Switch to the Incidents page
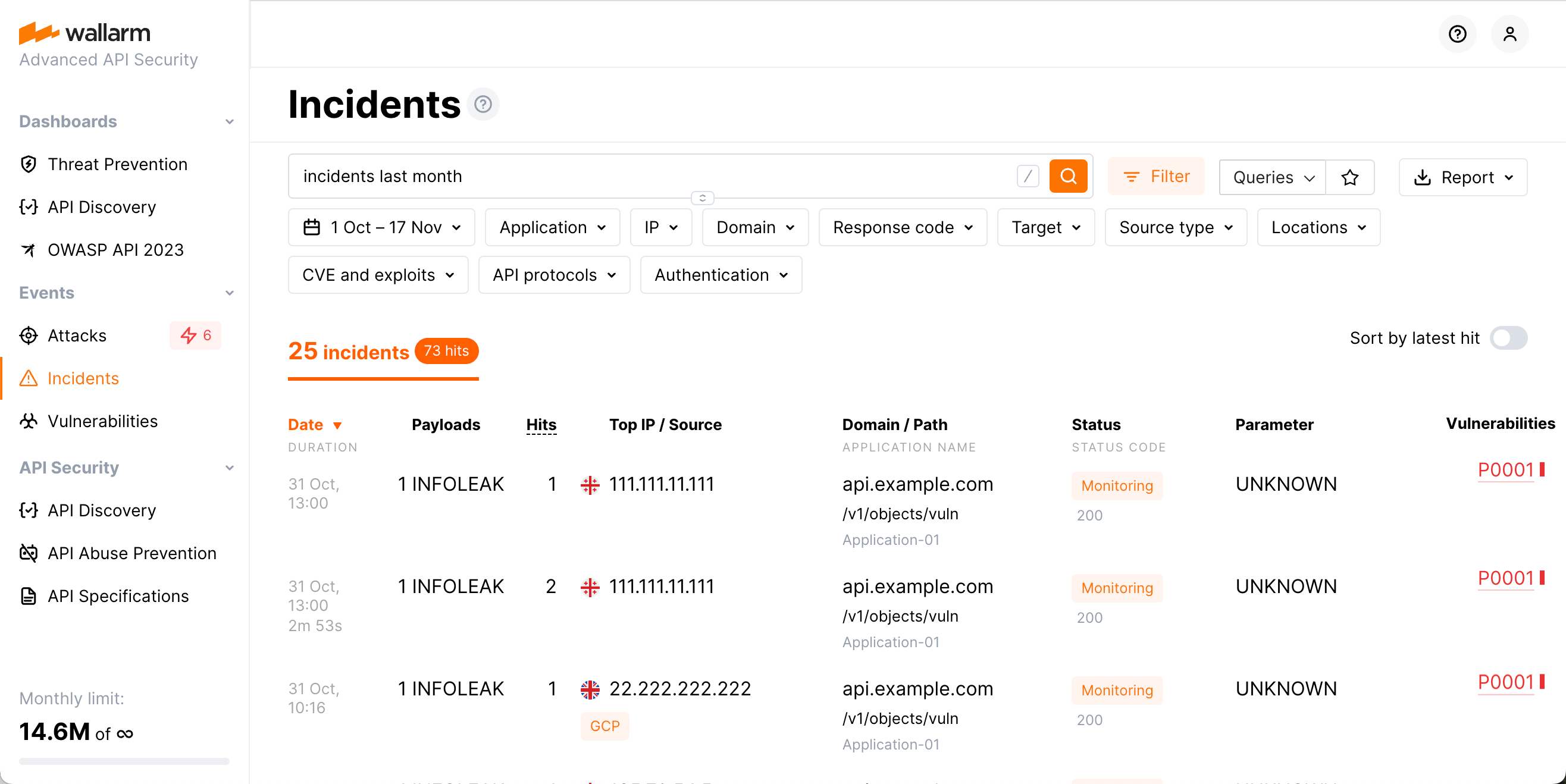 pyautogui.click(x=83, y=377)
